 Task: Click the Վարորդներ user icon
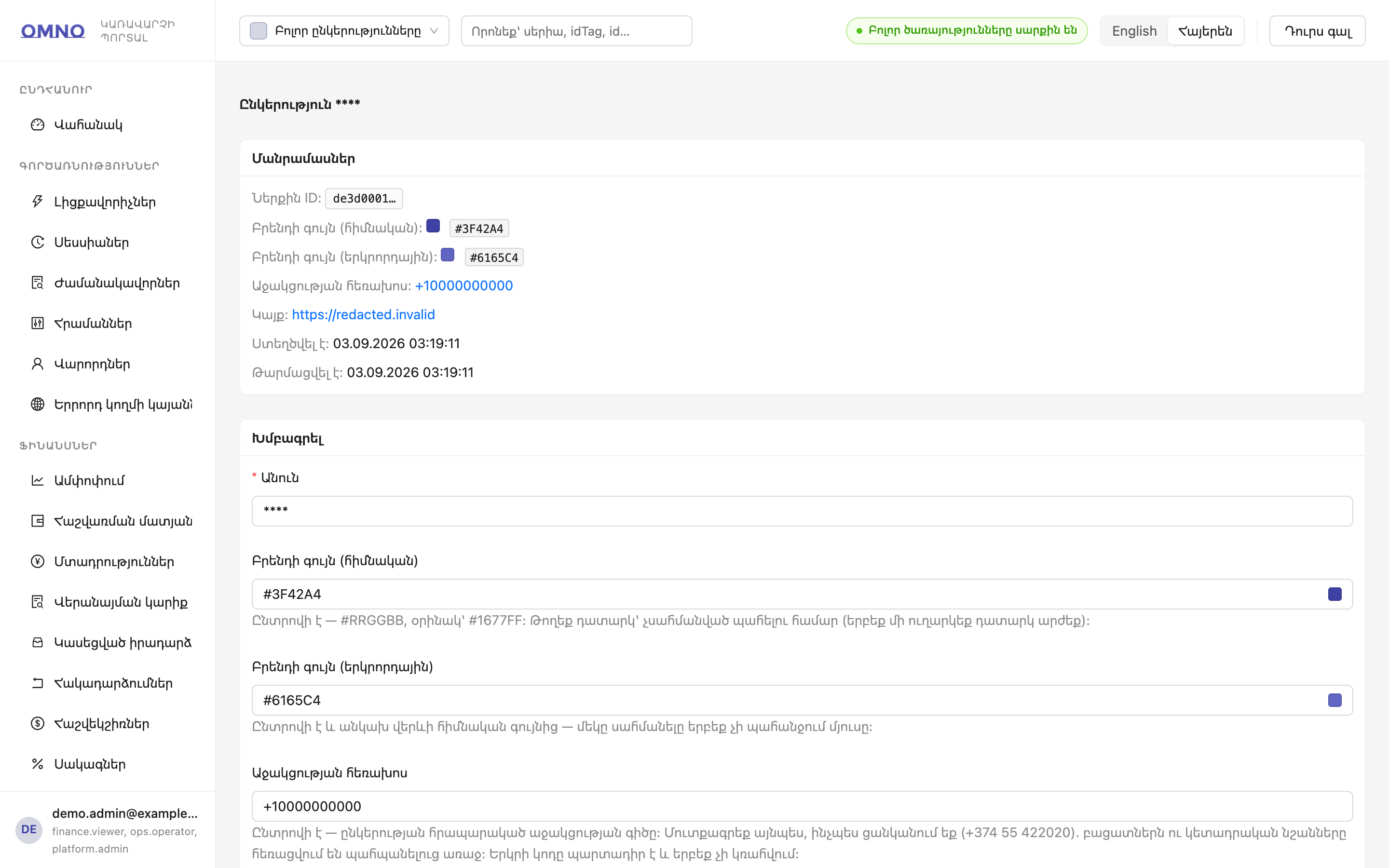point(37,364)
